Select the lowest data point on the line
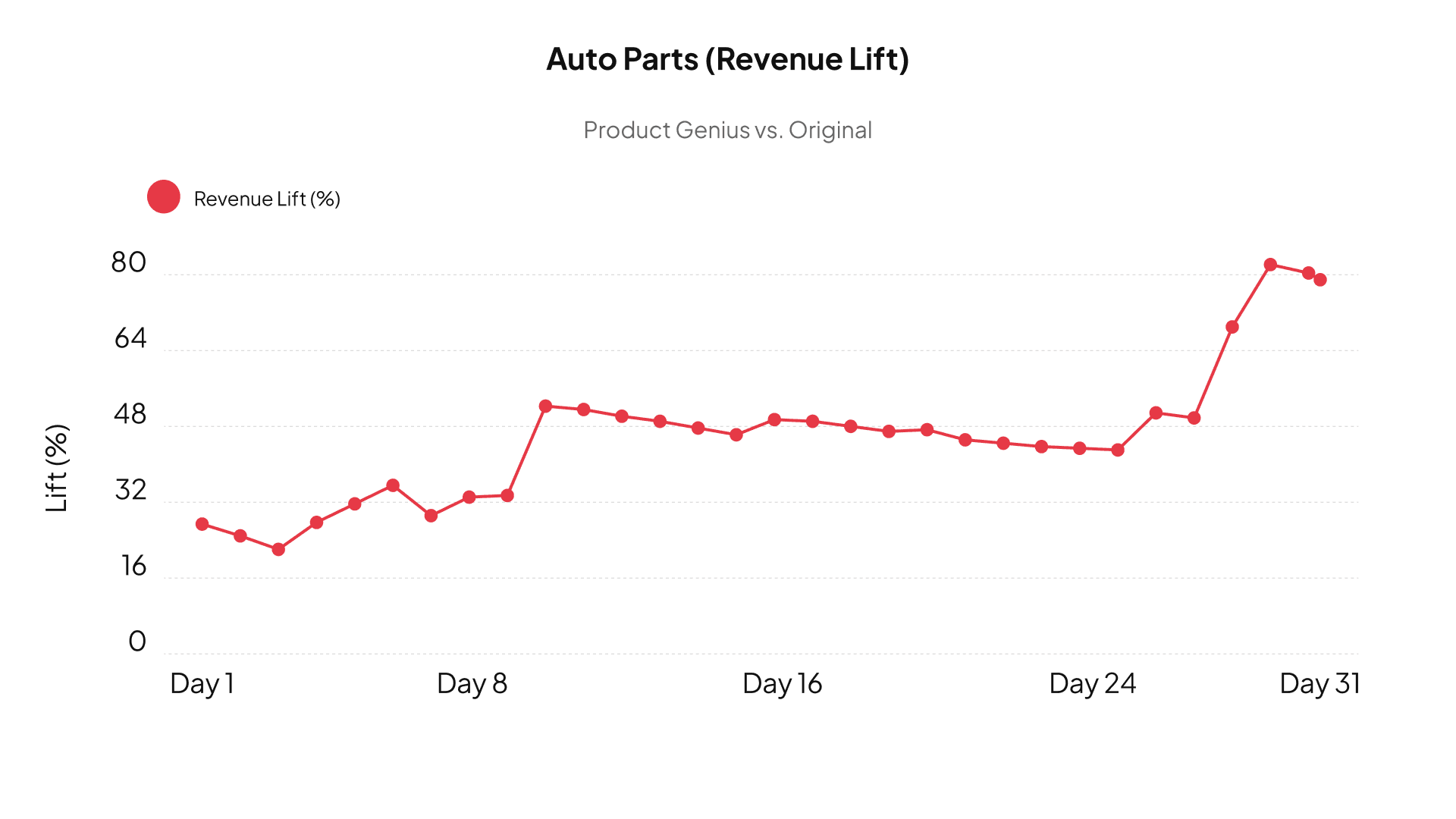The width and height of the screenshot is (1456, 819). (x=278, y=549)
